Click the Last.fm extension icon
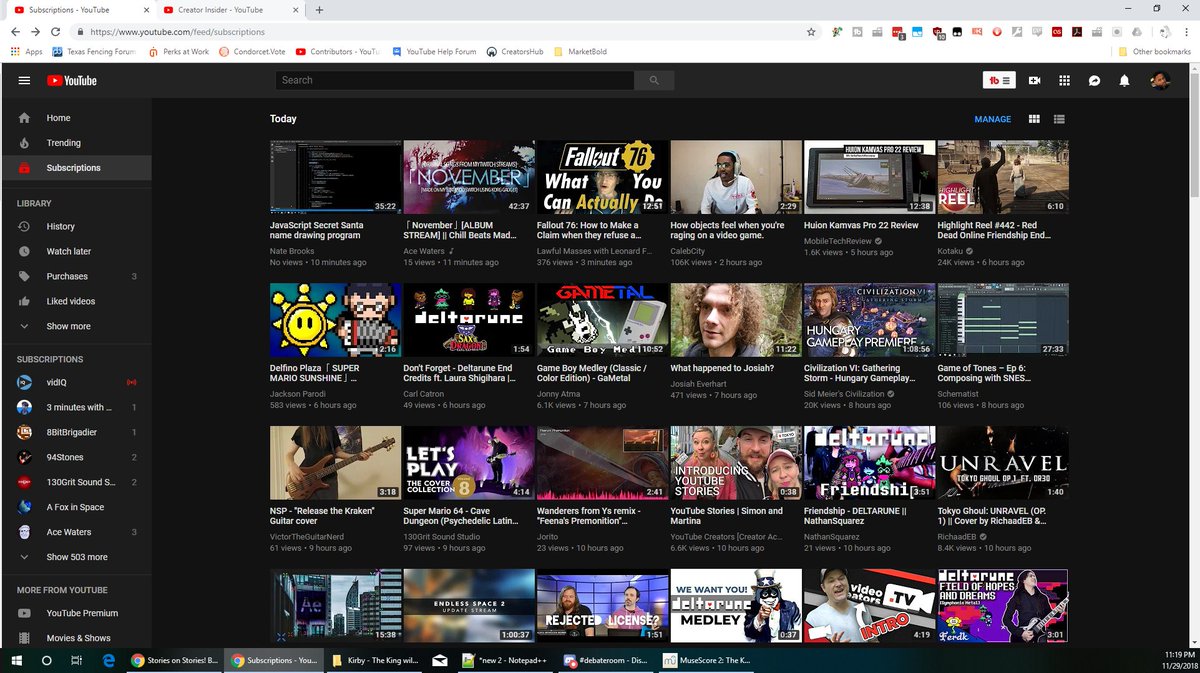 tap(1057, 32)
